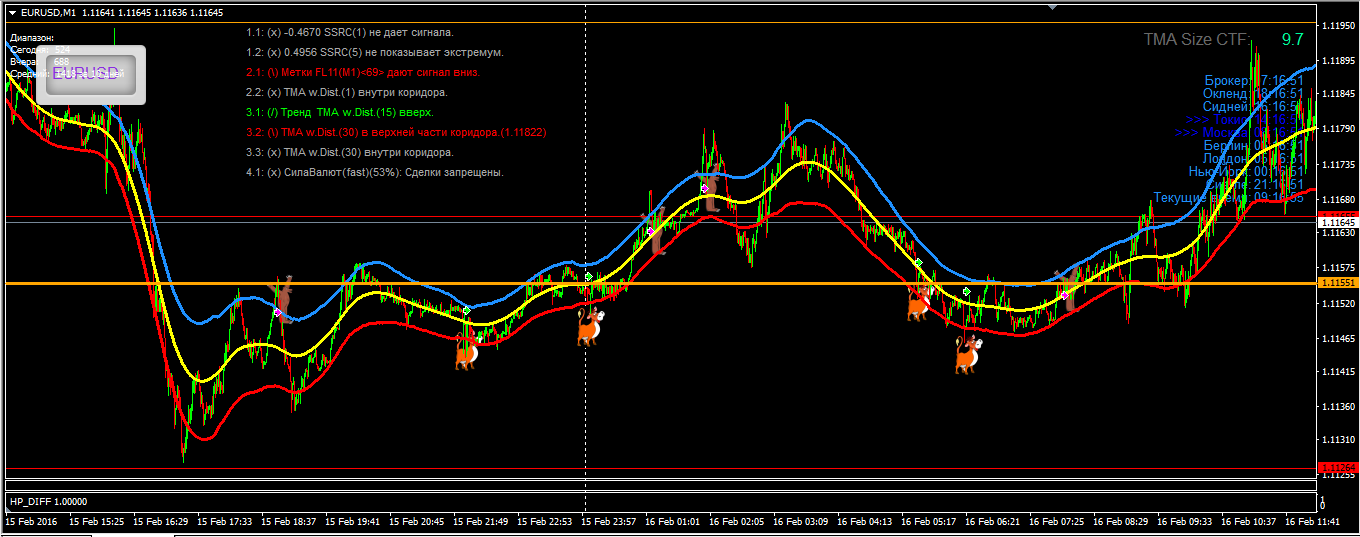
Task: Click the green 9.7 TMA size value
Action: (1293, 40)
